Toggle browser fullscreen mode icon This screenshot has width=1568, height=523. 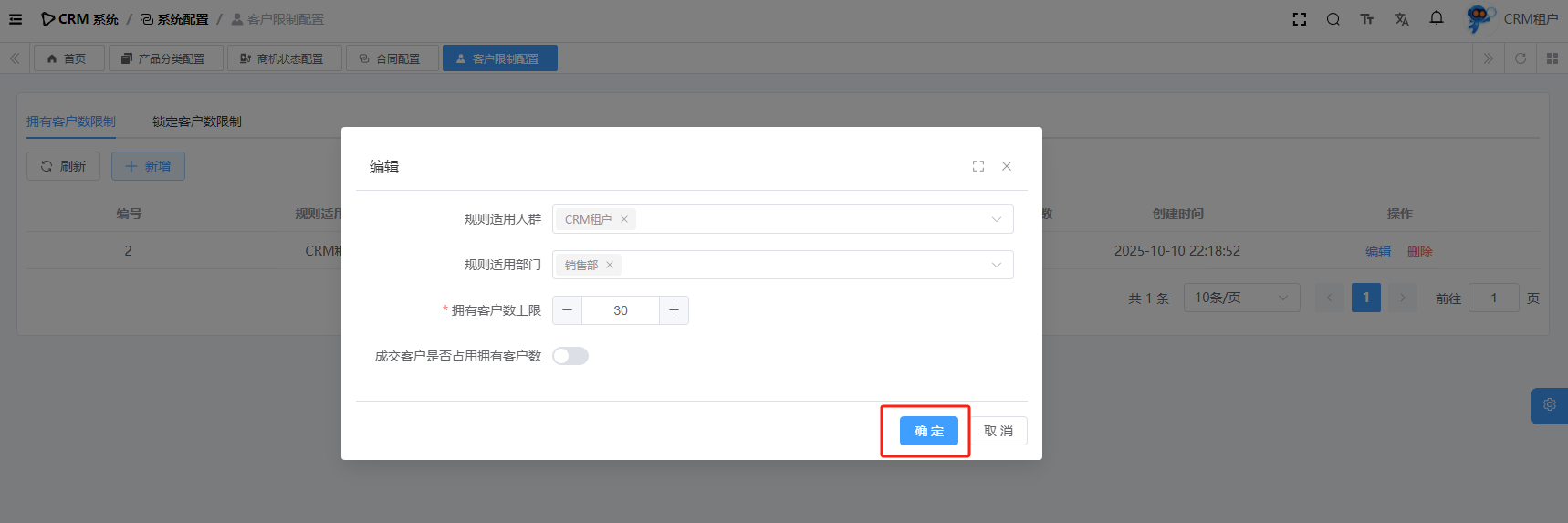(1300, 19)
